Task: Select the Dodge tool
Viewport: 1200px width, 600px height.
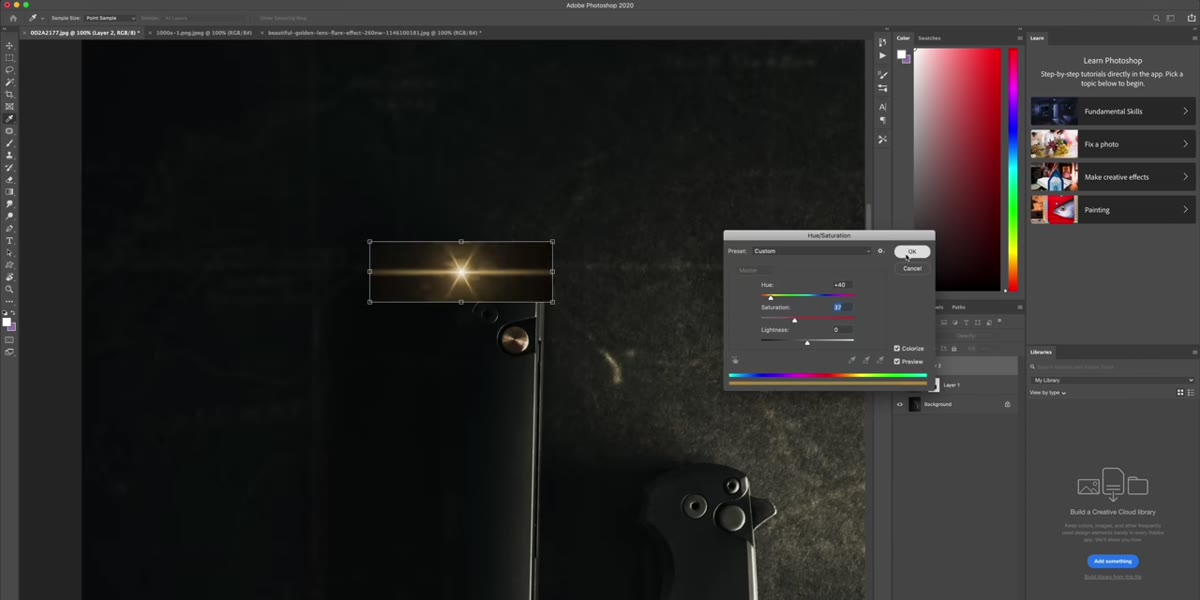Action: pos(10,216)
